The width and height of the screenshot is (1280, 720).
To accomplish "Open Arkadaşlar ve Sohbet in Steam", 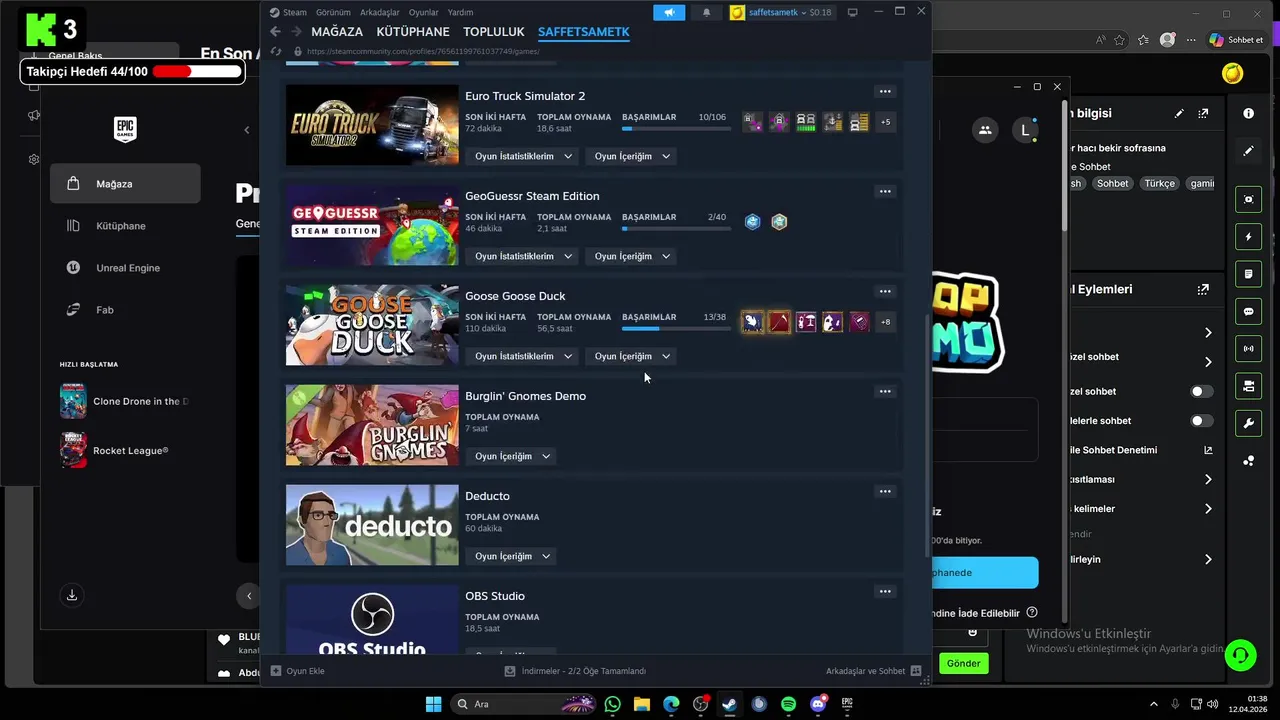I will (x=873, y=671).
